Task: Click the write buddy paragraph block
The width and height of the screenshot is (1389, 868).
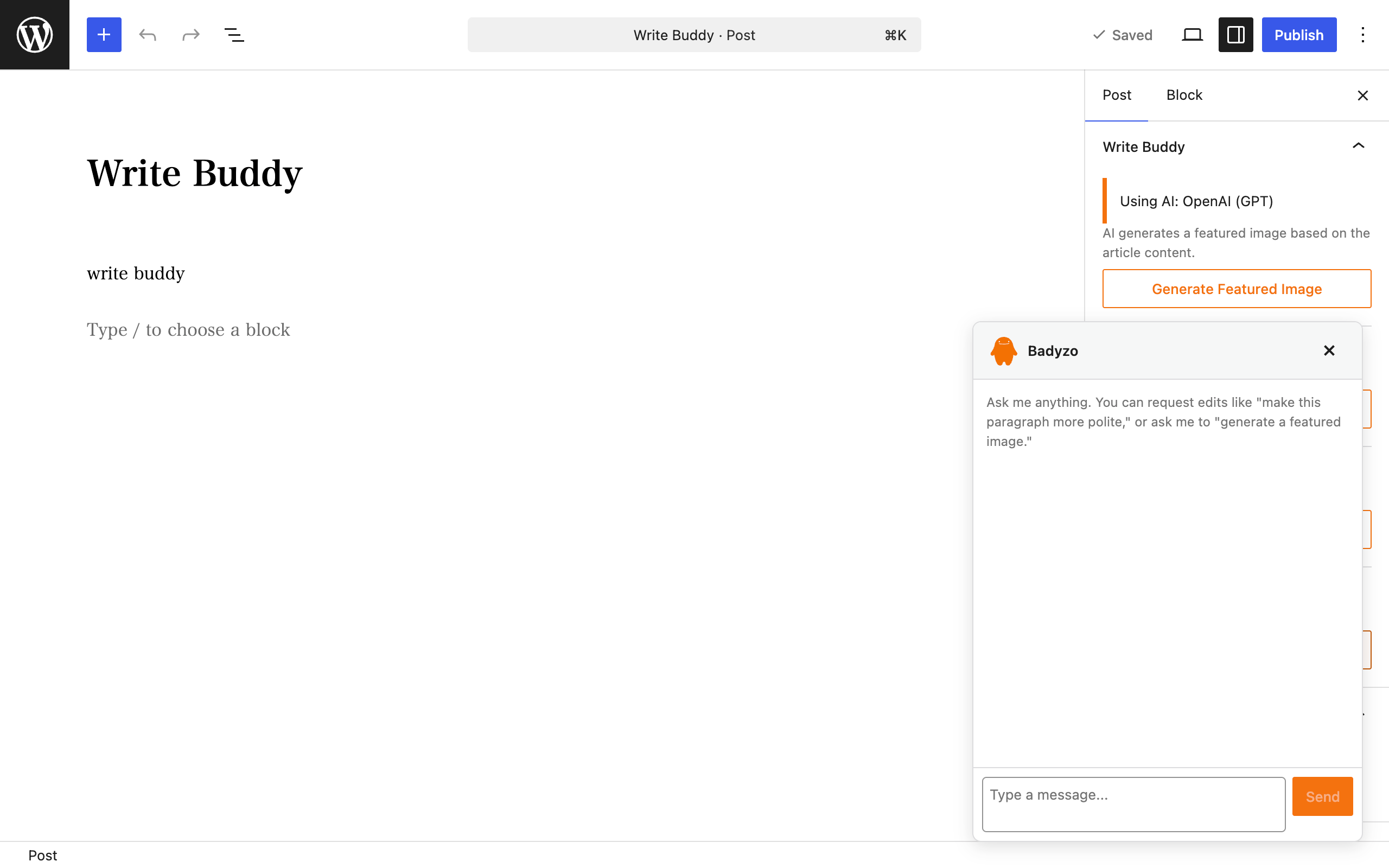Action: (136, 273)
